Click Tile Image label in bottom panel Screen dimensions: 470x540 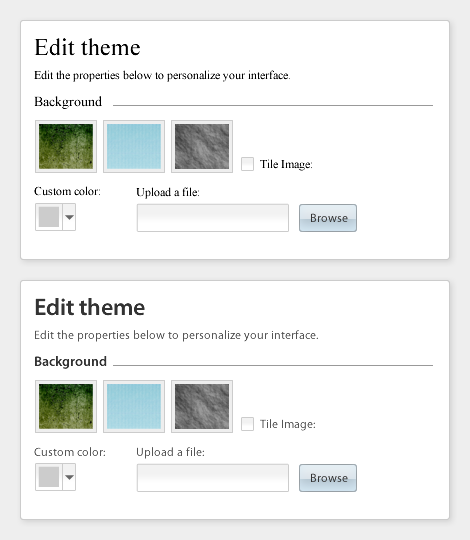coord(288,424)
